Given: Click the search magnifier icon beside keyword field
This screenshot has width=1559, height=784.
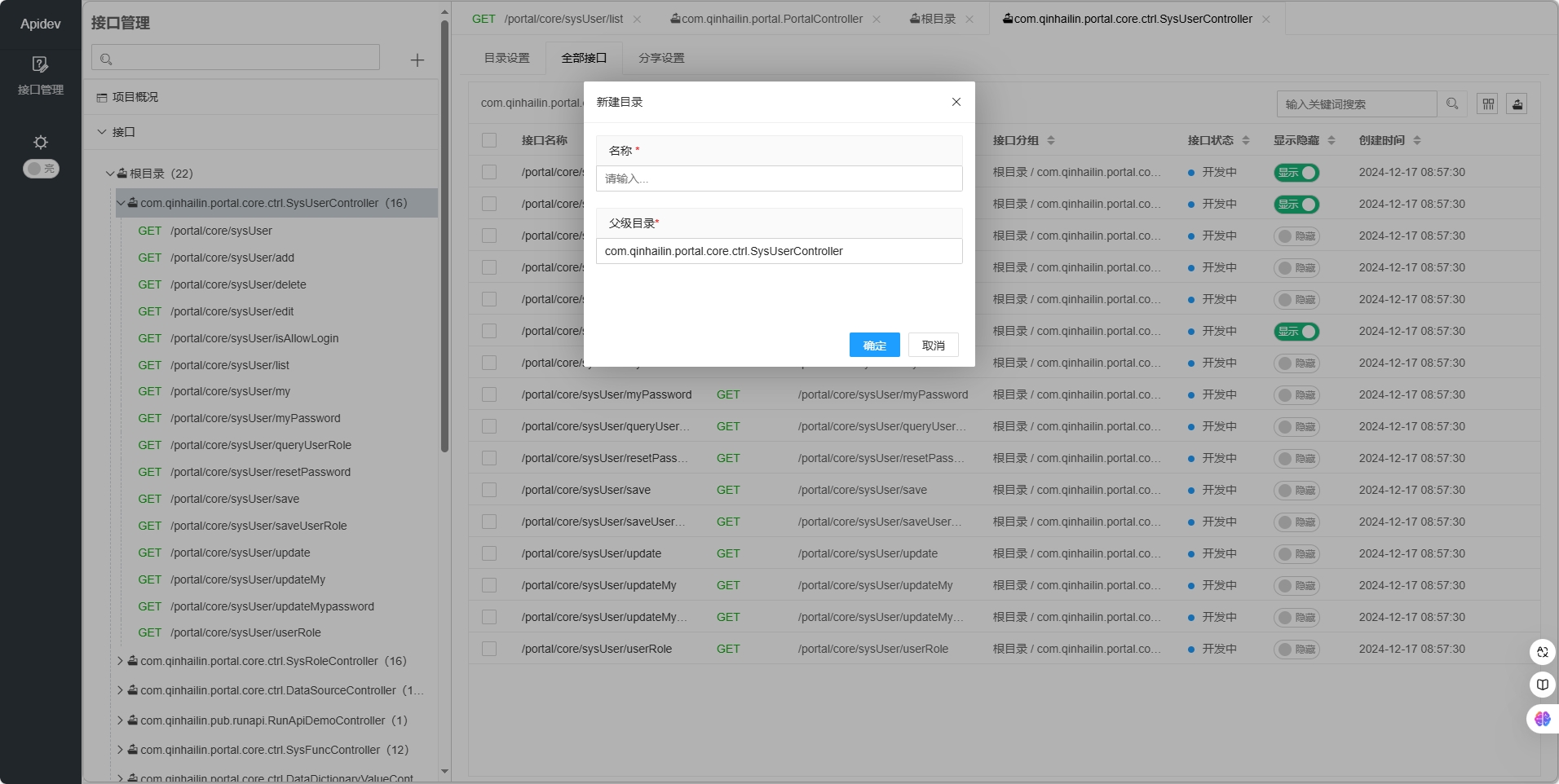Looking at the screenshot, I should [1452, 104].
